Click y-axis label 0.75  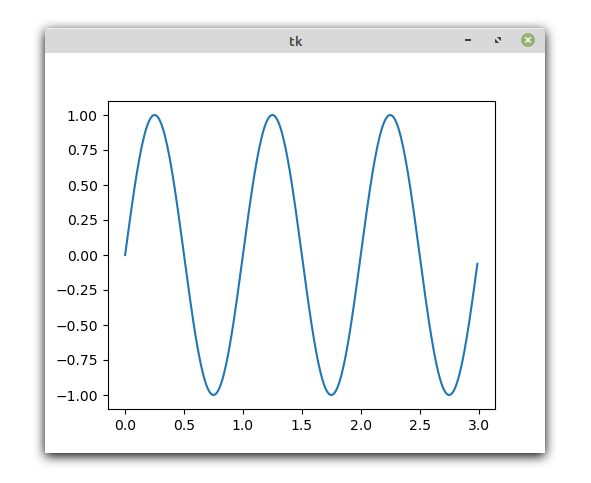coord(83,150)
